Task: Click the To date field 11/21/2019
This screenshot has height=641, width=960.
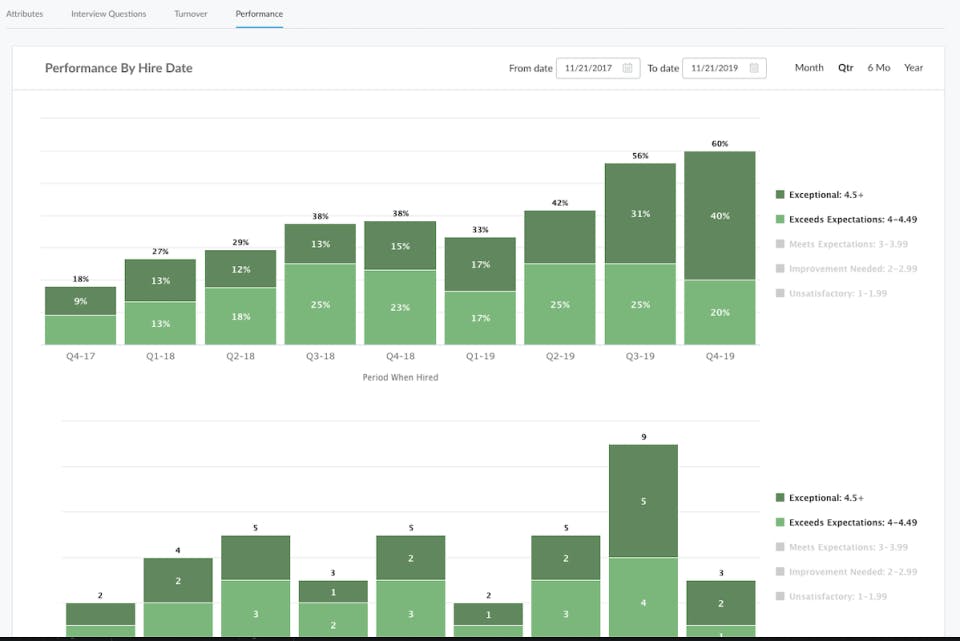Action: pos(724,68)
